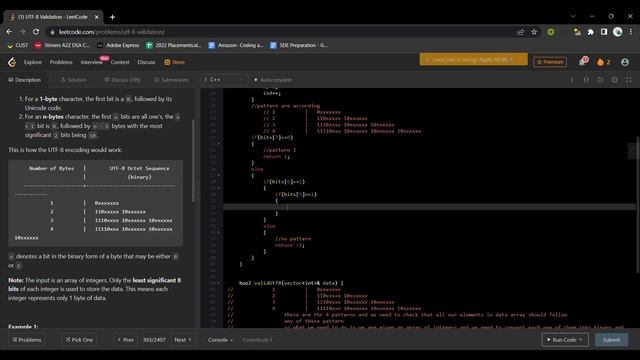Open the notifications bell icon
The height and width of the screenshot is (360, 640).
[x=582, y=62]
